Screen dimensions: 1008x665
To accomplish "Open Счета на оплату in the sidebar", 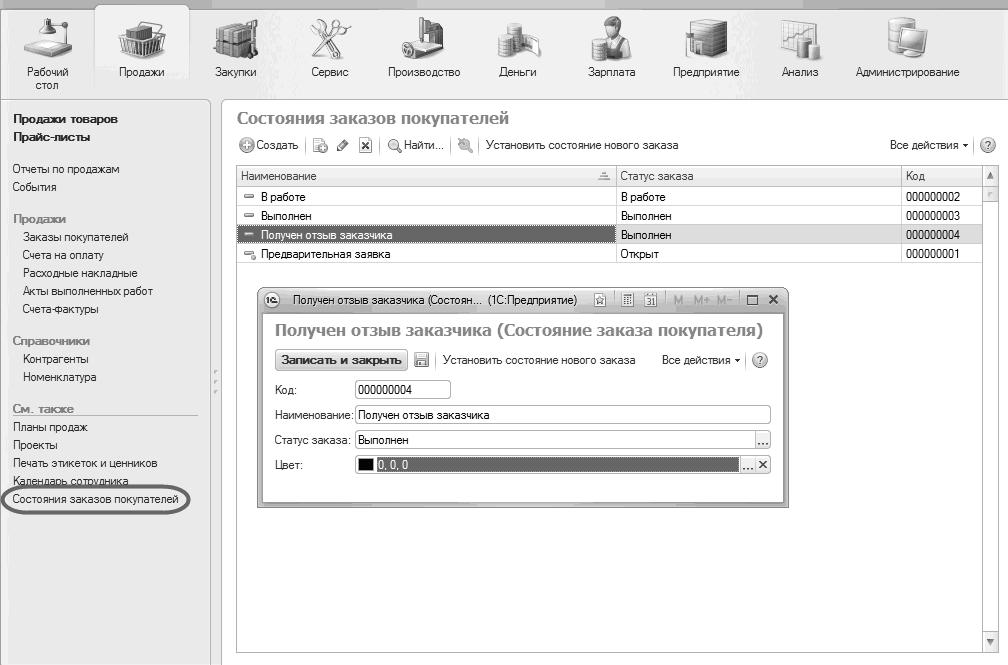I will [63, 255].
